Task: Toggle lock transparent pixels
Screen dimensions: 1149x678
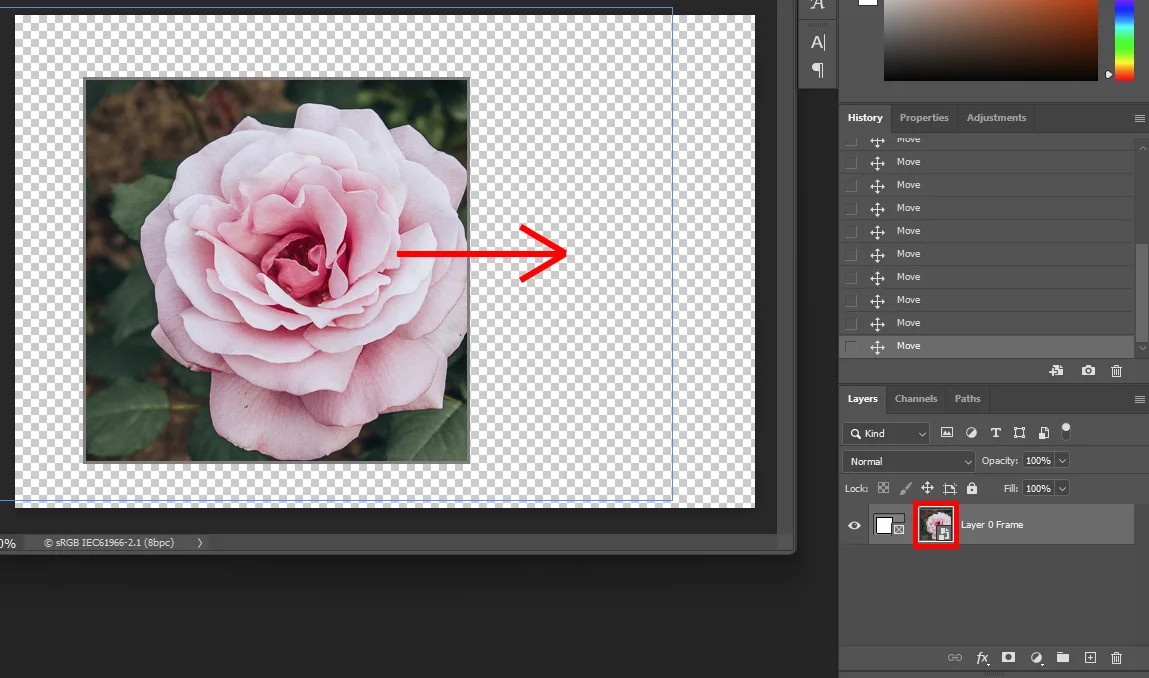Action: coord(884,488)
